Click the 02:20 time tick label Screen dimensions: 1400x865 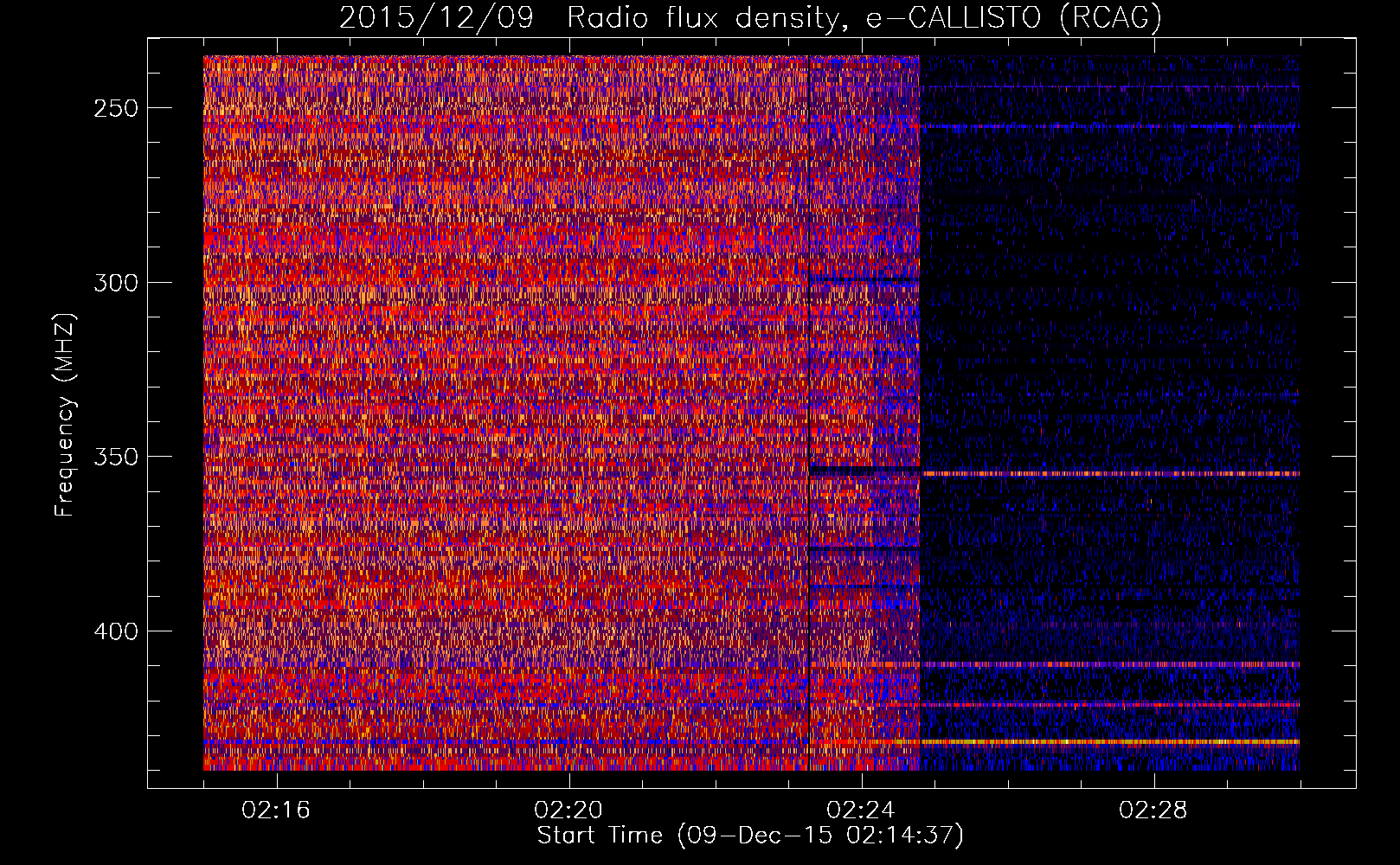tap(568, 811)
